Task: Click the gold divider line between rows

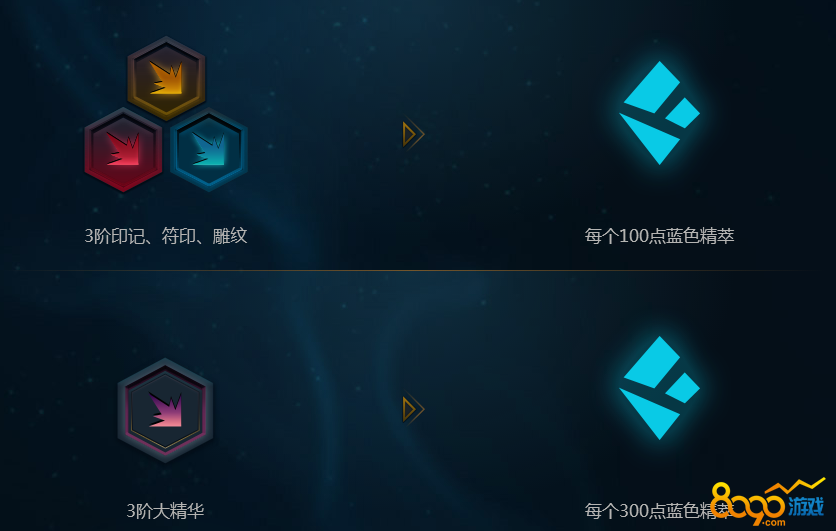Action: tap(418, 270)
